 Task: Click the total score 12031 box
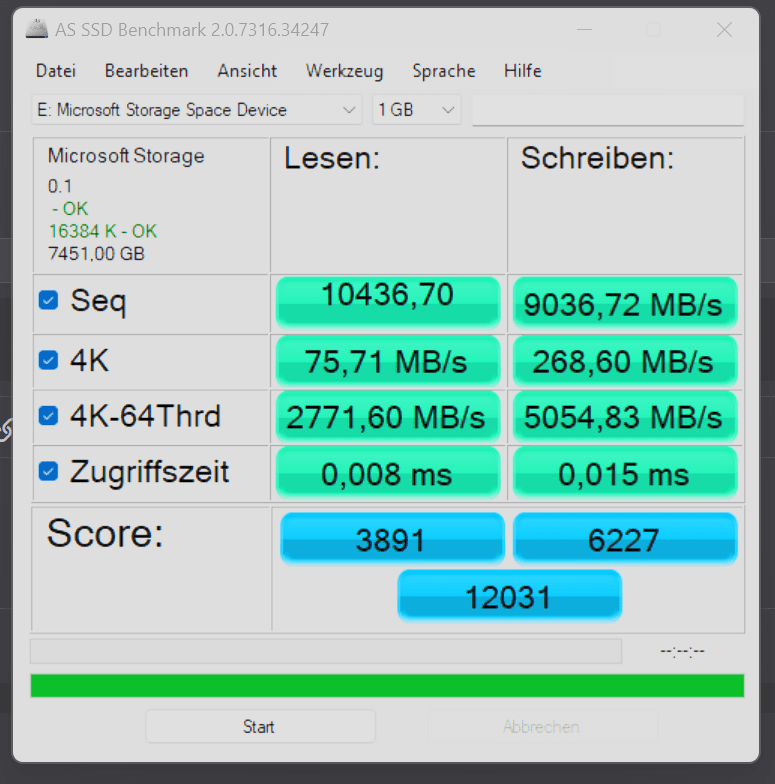pyautogui.click(x=509, y=596)
